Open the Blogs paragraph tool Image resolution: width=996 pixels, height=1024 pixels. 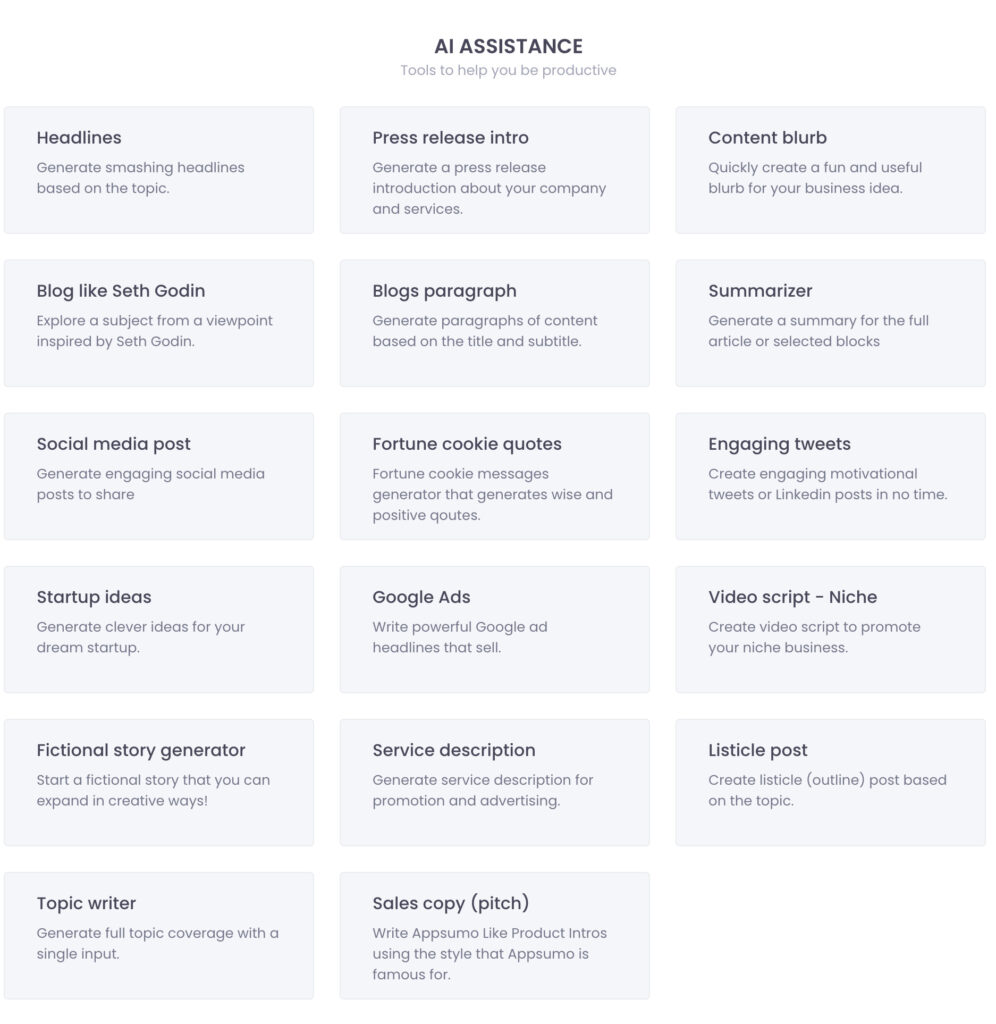point(495,322)
